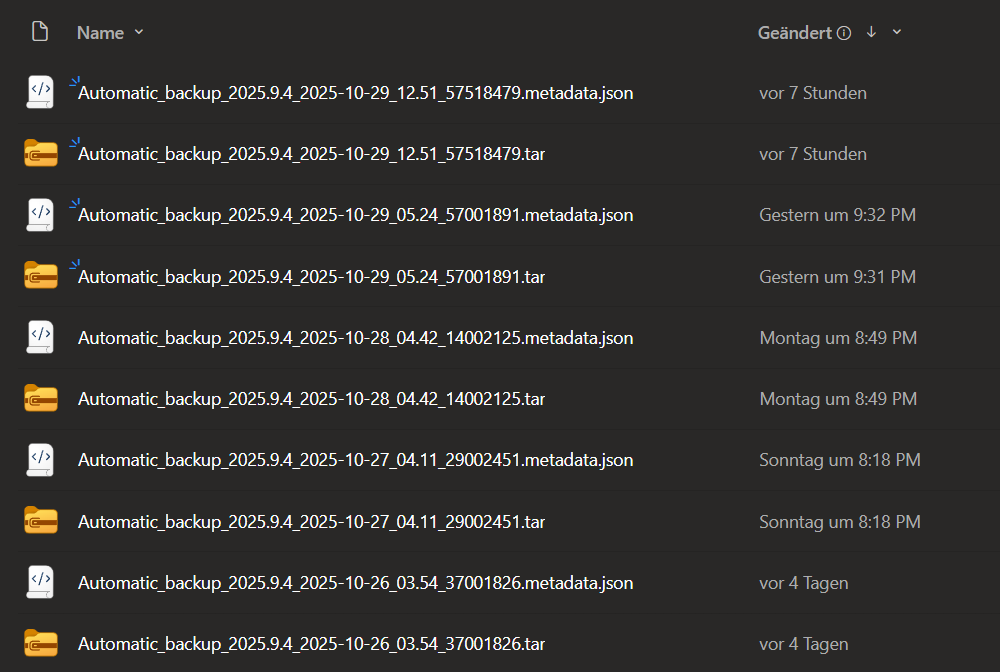Expand the Geändert column options chevron
1000x672 pixels.
coord(897,32)
